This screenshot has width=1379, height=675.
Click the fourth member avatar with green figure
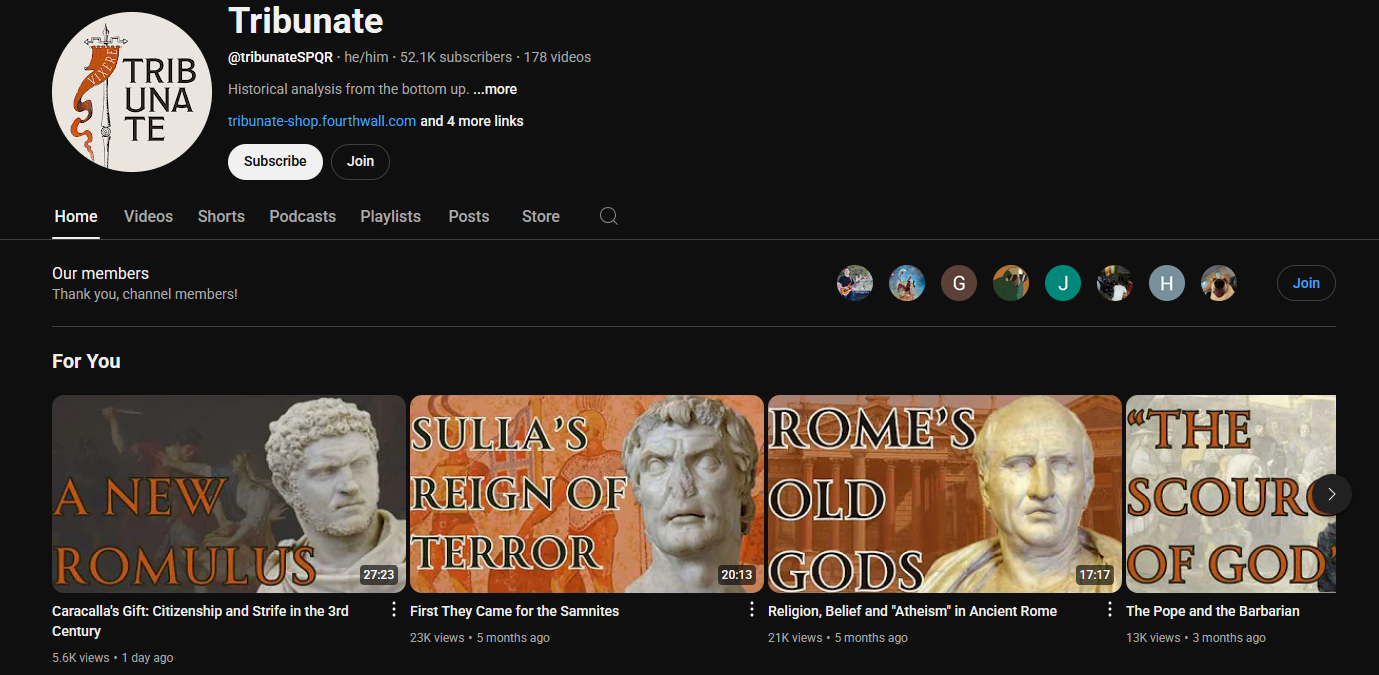[1011, 283]
